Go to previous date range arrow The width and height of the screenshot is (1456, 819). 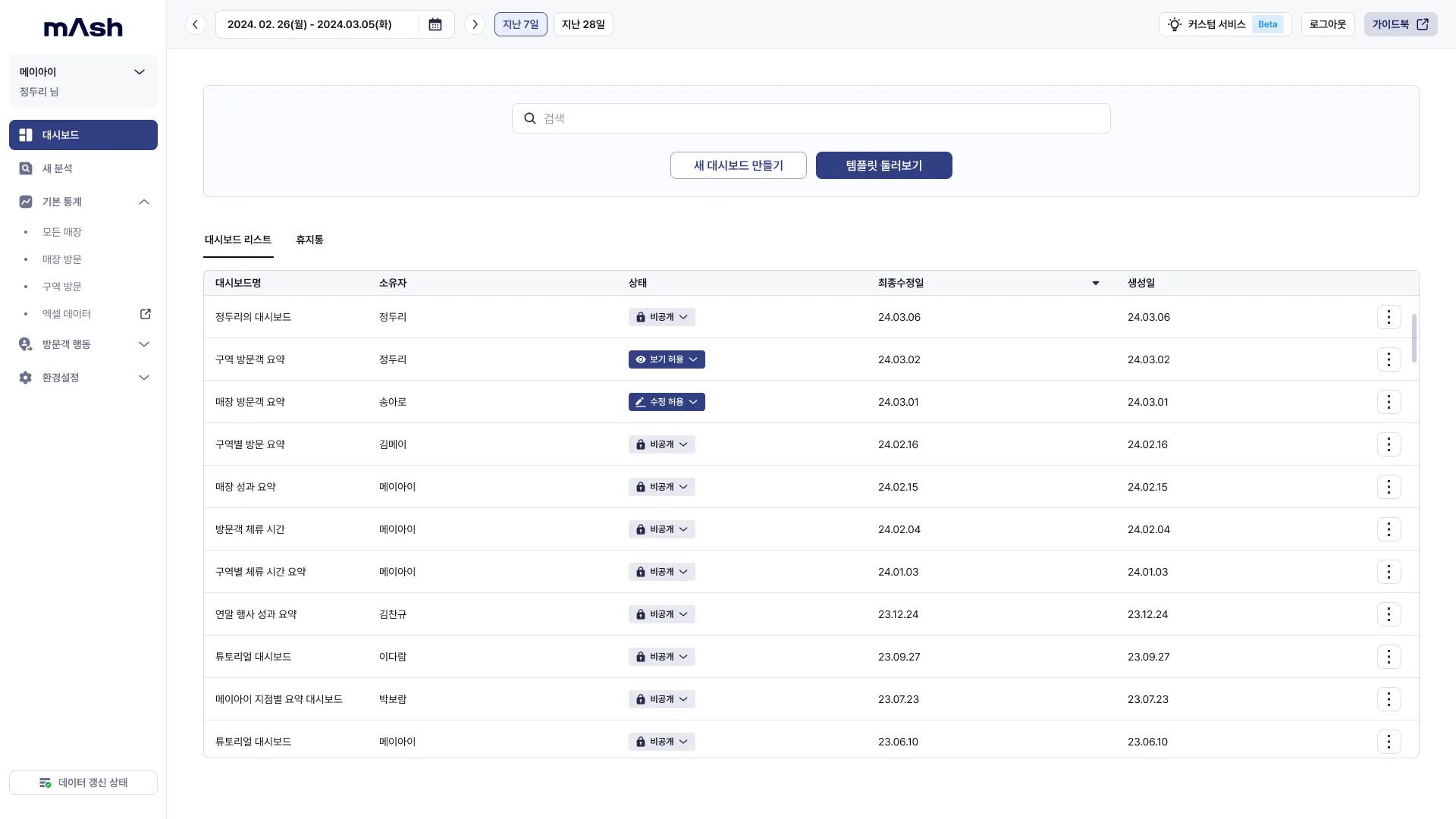click(195, 24)
